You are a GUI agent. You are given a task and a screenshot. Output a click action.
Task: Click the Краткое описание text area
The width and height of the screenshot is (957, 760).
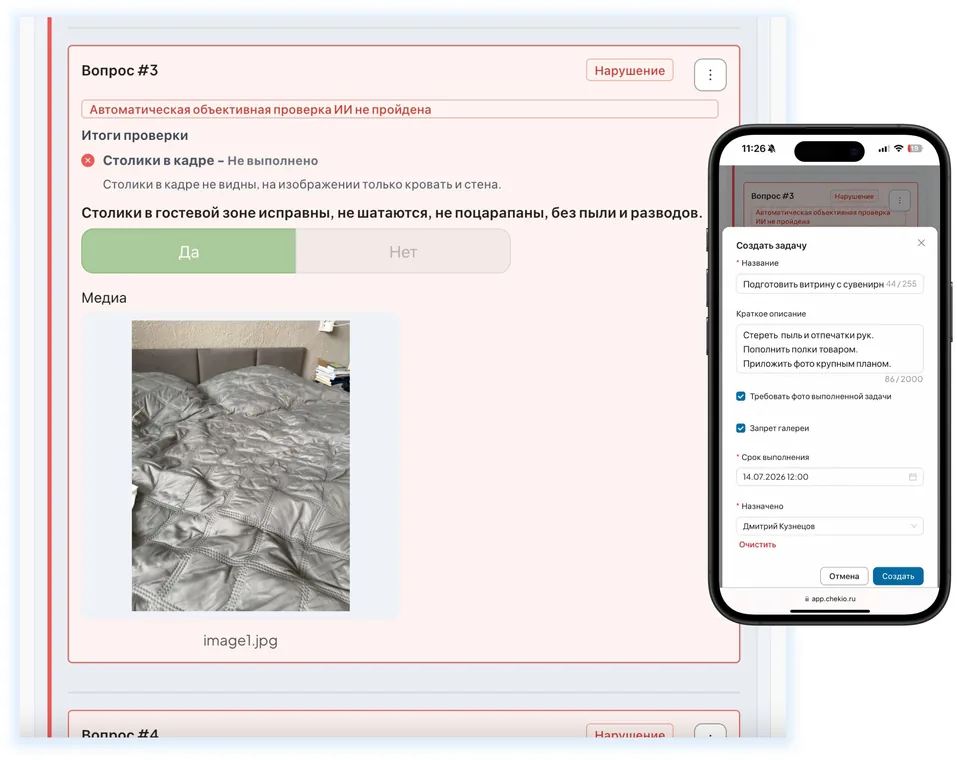tap(829, 349)
